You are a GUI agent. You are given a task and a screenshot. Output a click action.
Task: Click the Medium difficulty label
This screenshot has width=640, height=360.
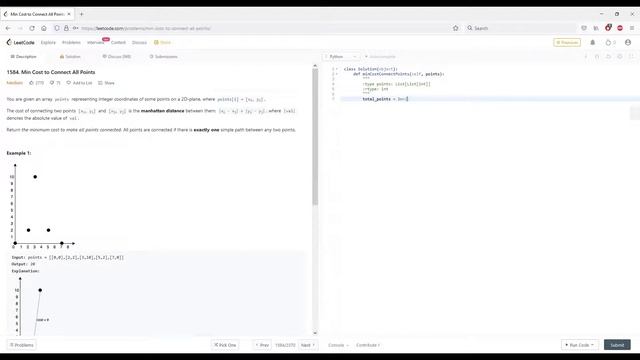tap(15, 83)
